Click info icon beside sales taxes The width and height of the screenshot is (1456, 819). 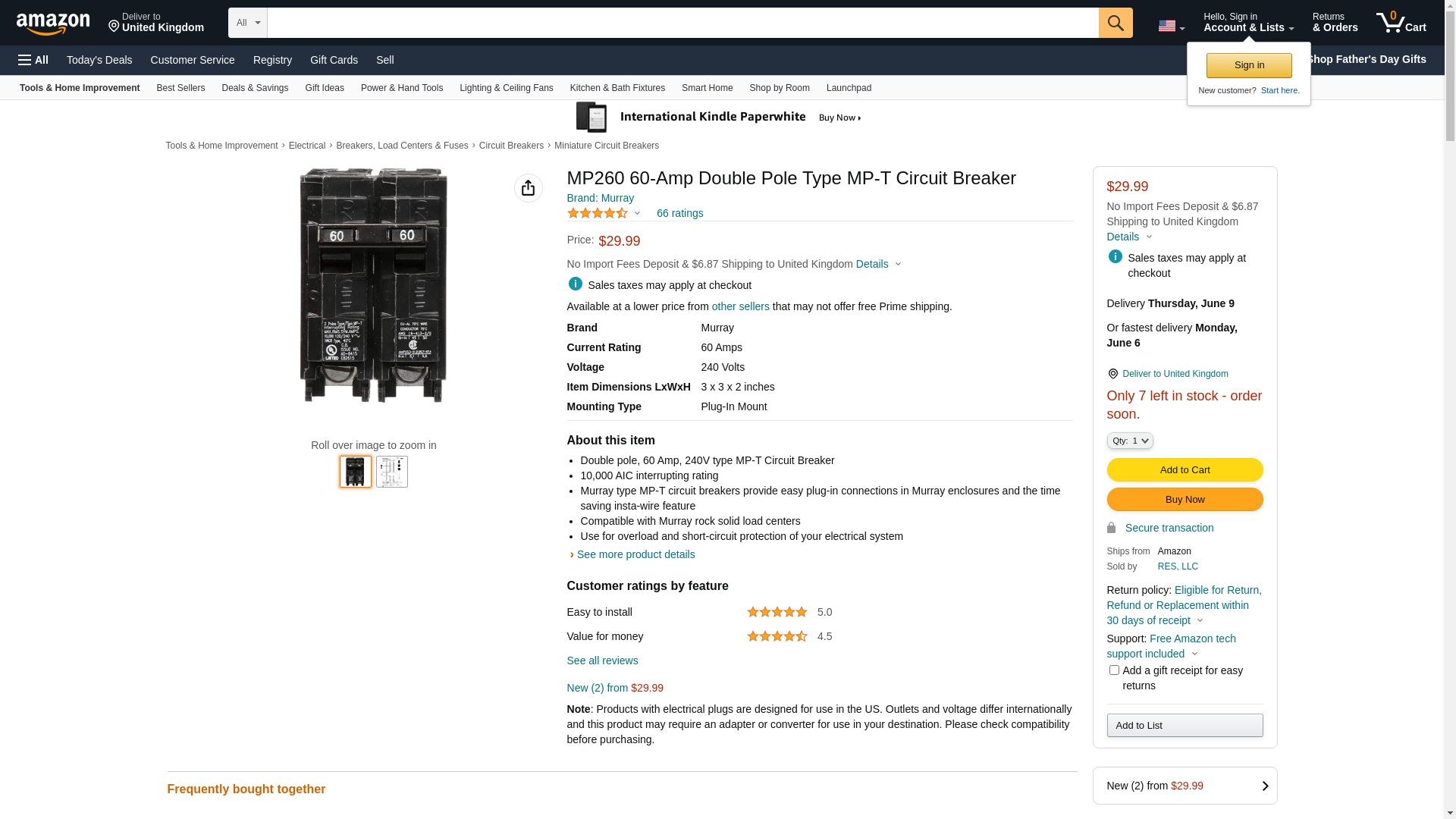(575, 284)
